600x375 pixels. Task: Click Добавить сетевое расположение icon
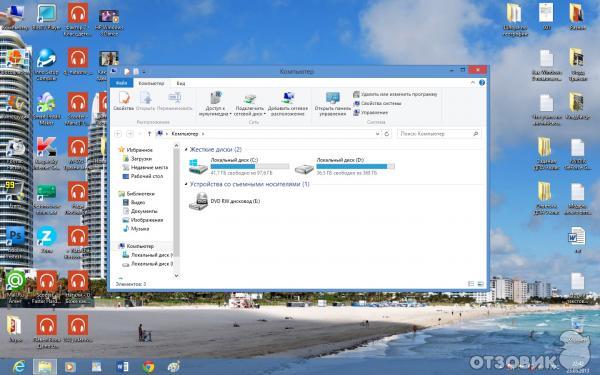(288, 103)
